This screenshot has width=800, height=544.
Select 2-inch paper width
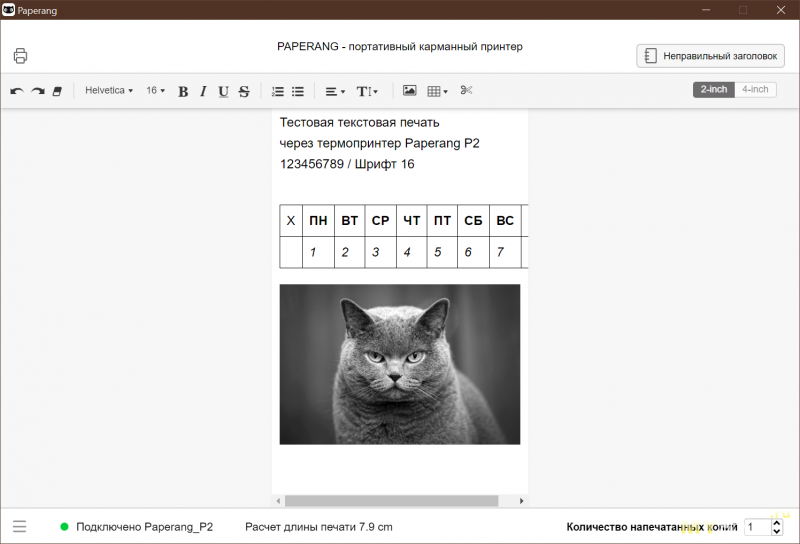click(714, 89)
